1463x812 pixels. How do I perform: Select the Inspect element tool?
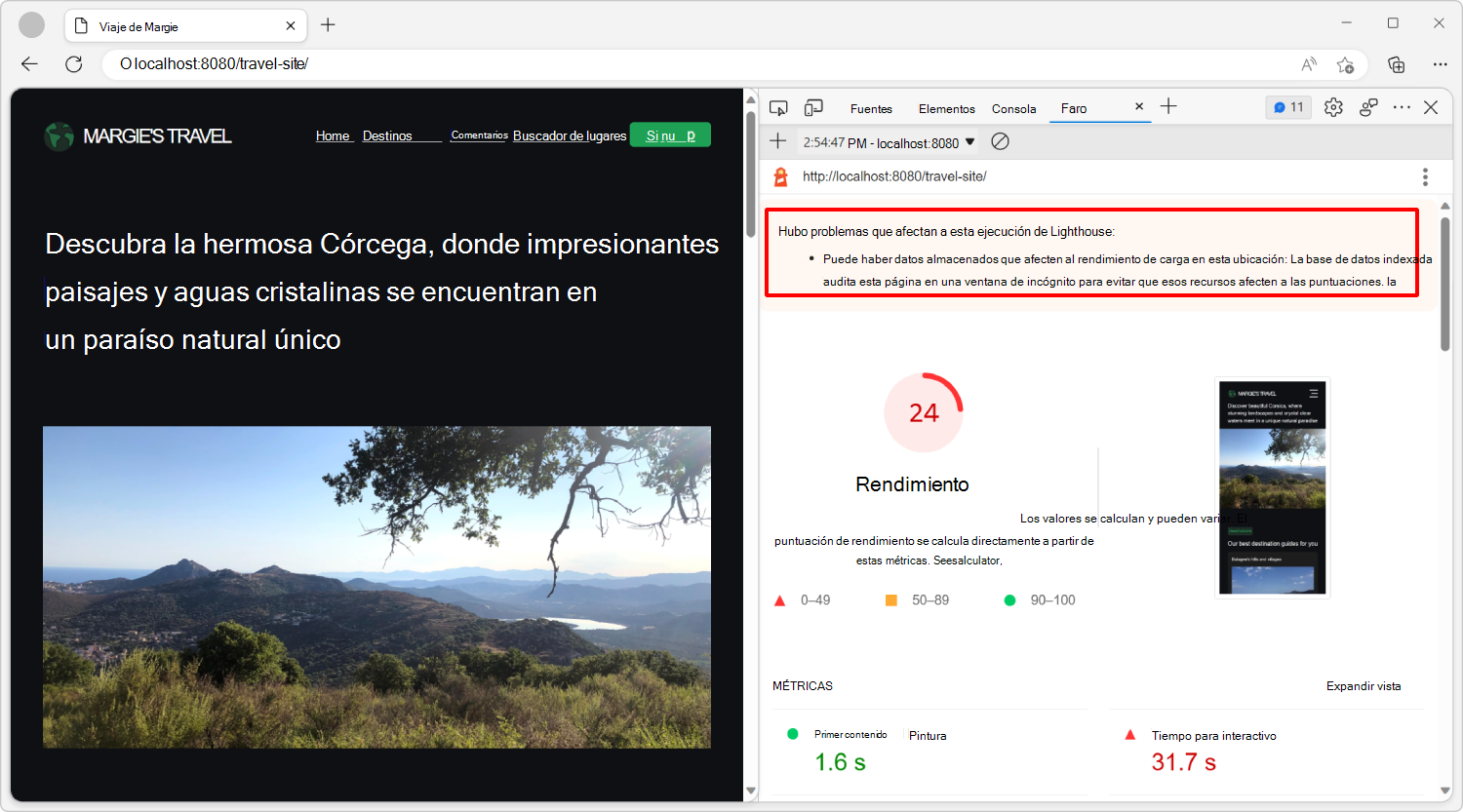tap(778, 108)
